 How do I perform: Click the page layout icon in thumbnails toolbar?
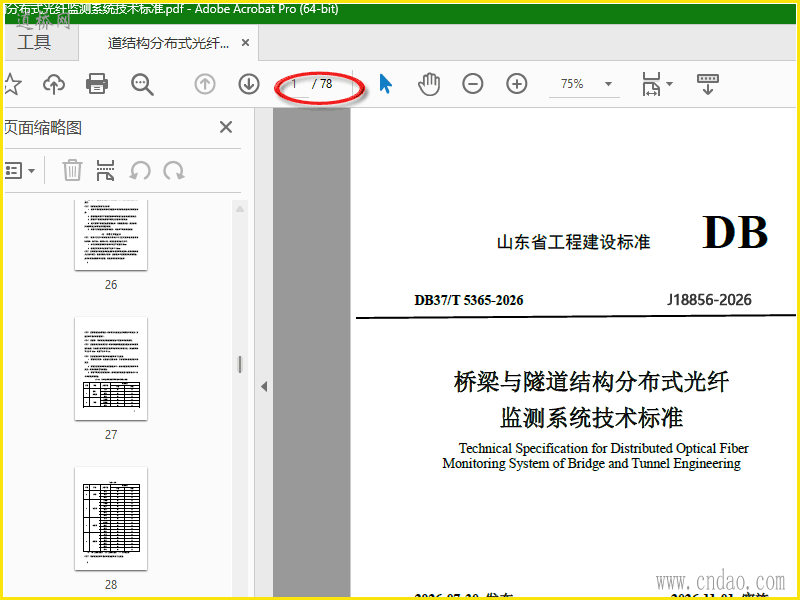point(105,170)
